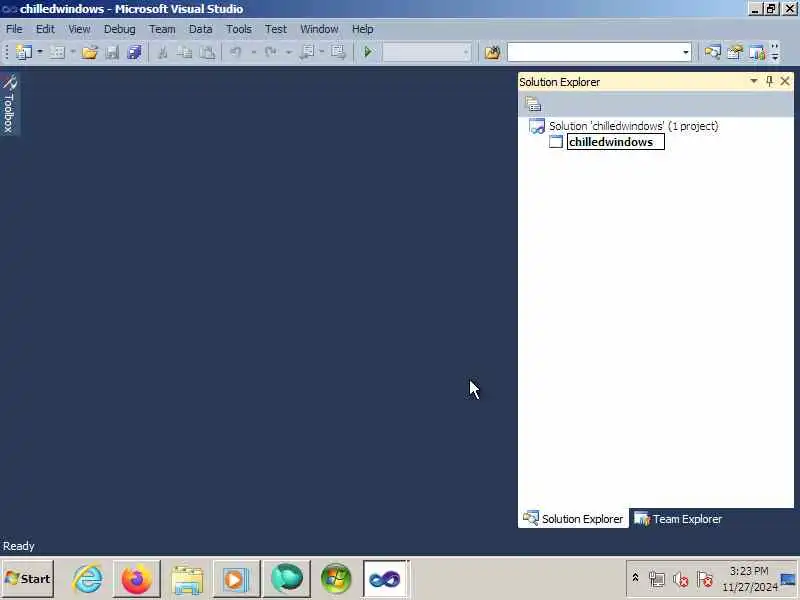Image resolution: width=800 pixels, height=600 pixels.
Task: Click the Save All icon
Action: 134,52
